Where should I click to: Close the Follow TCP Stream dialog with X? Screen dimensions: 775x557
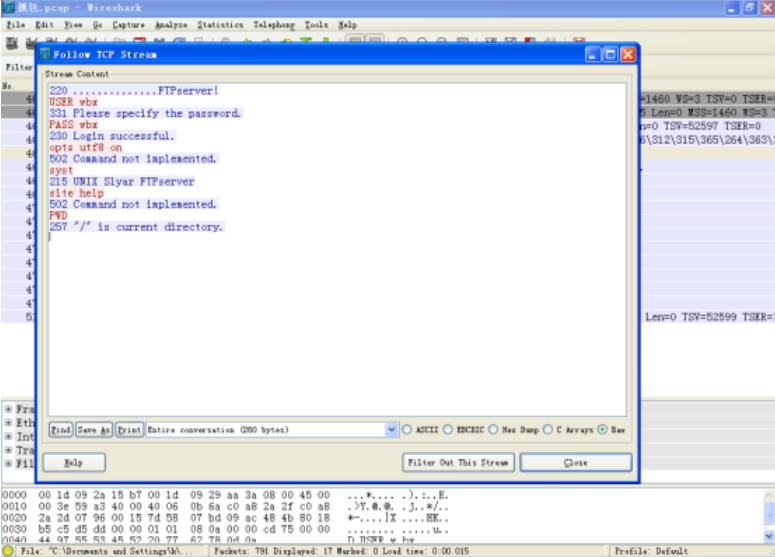click(628, 54)
